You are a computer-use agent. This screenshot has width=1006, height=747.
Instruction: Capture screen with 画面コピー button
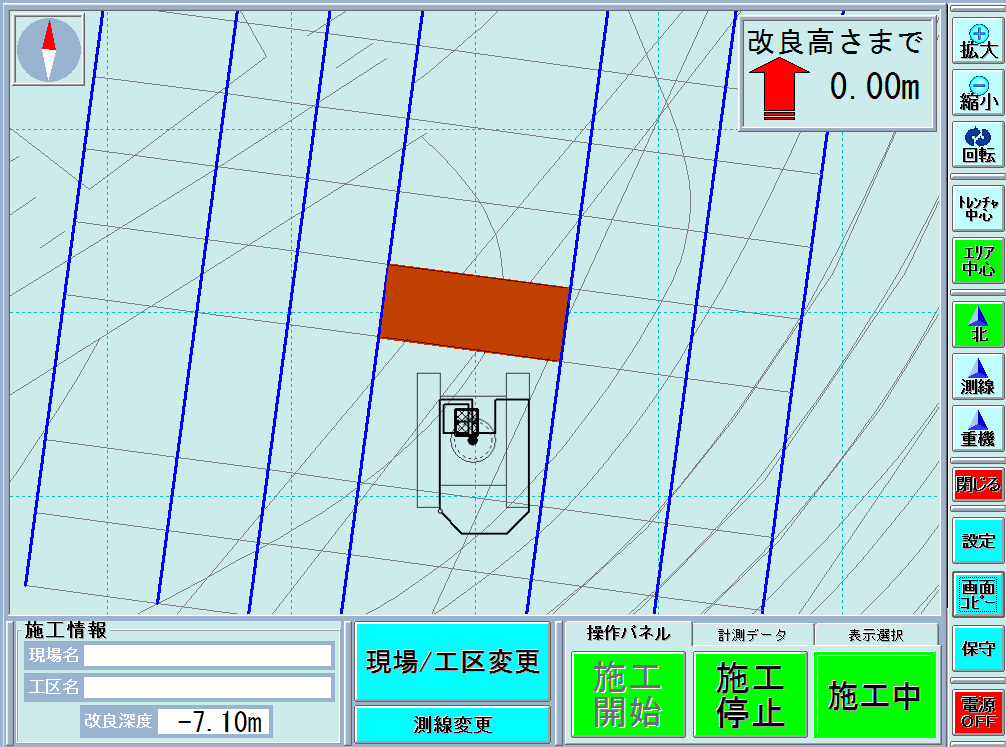coord(978,593)
